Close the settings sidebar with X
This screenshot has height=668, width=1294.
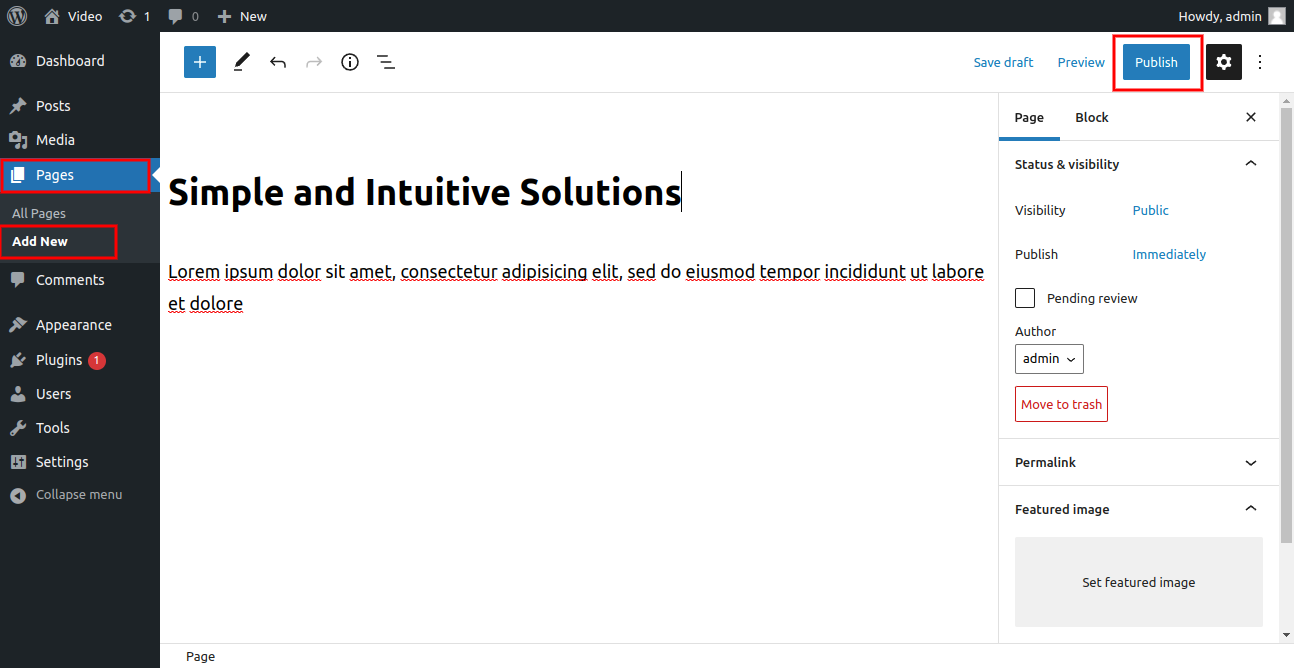click(1250, 117)
